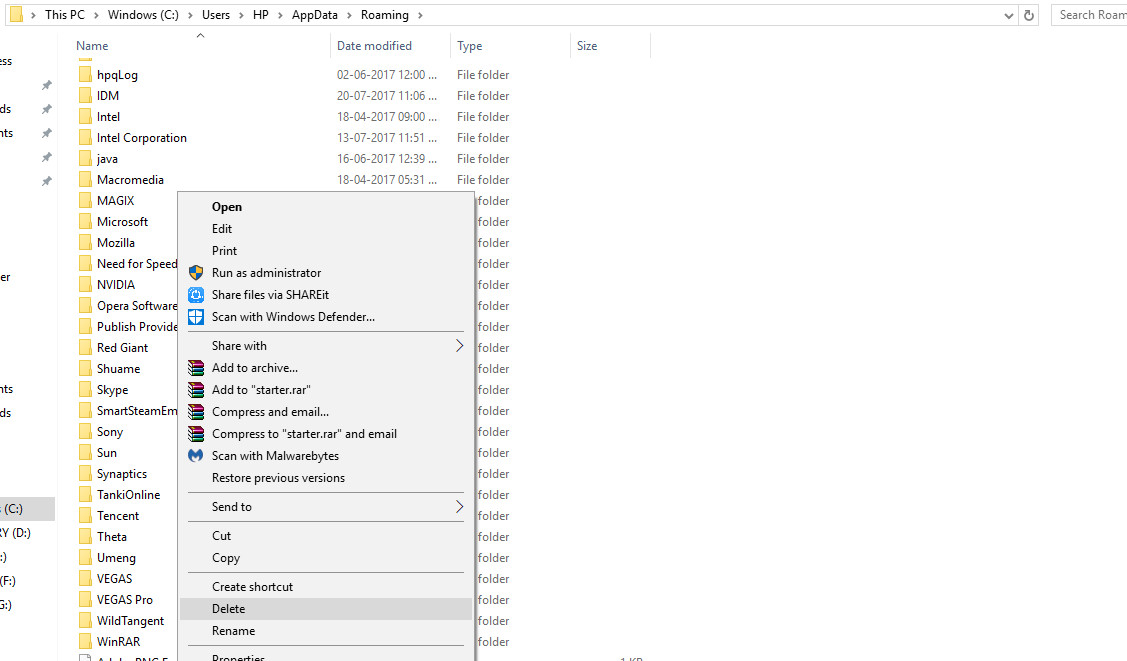This screenshot has height=661, width=1127.
Task: Select the VEGAS Pro folder icon
Action: click(x=85, y=599)
